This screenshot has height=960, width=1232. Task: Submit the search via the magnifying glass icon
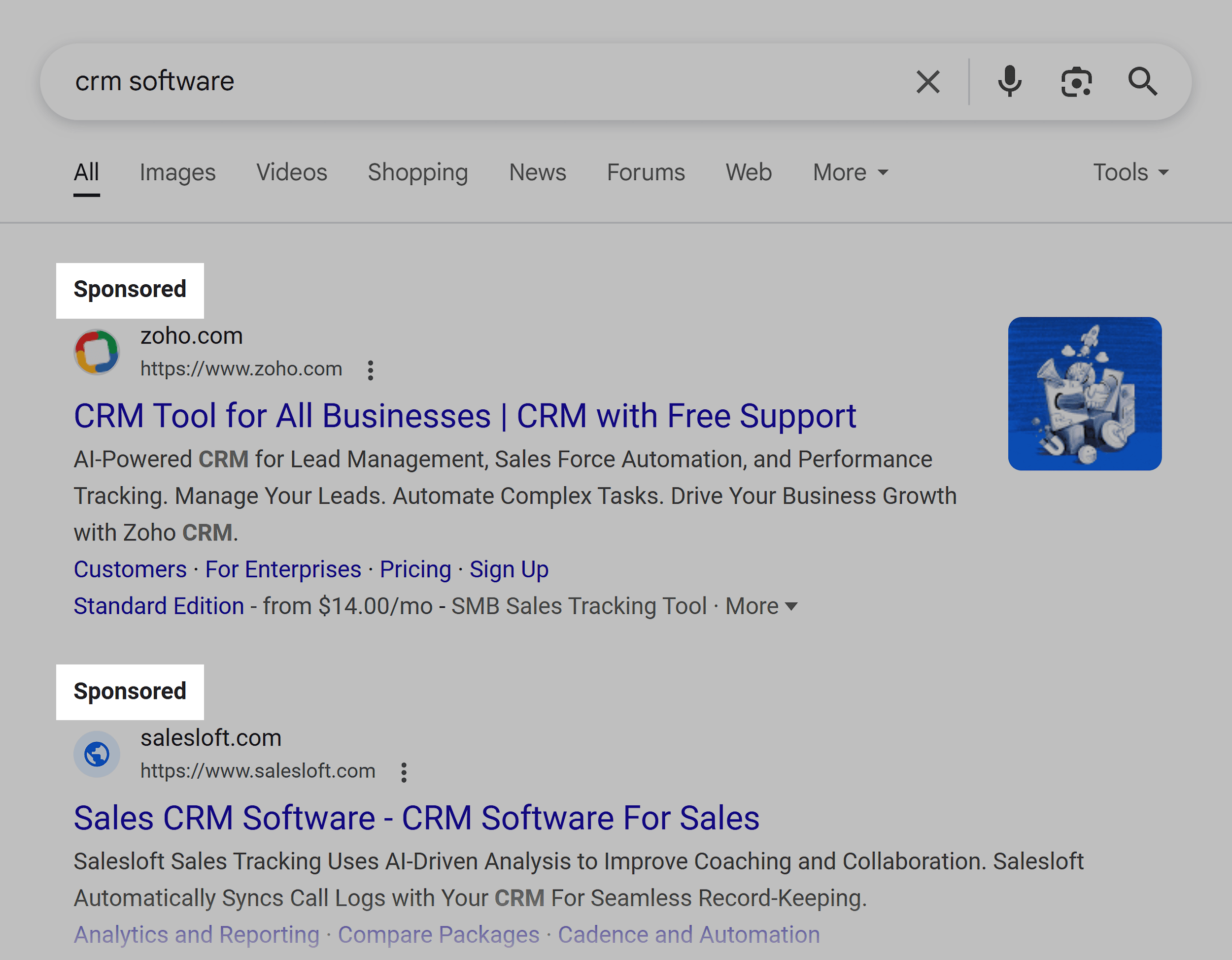coord(1143,81)
